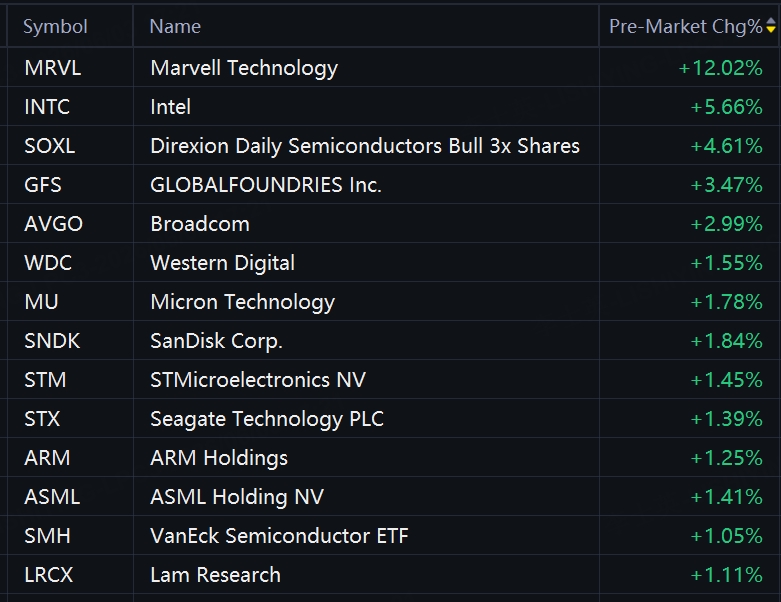Sort by the Name column header
Image resolution: width=781 pixels, height=602 pixels.
point(175,26)
